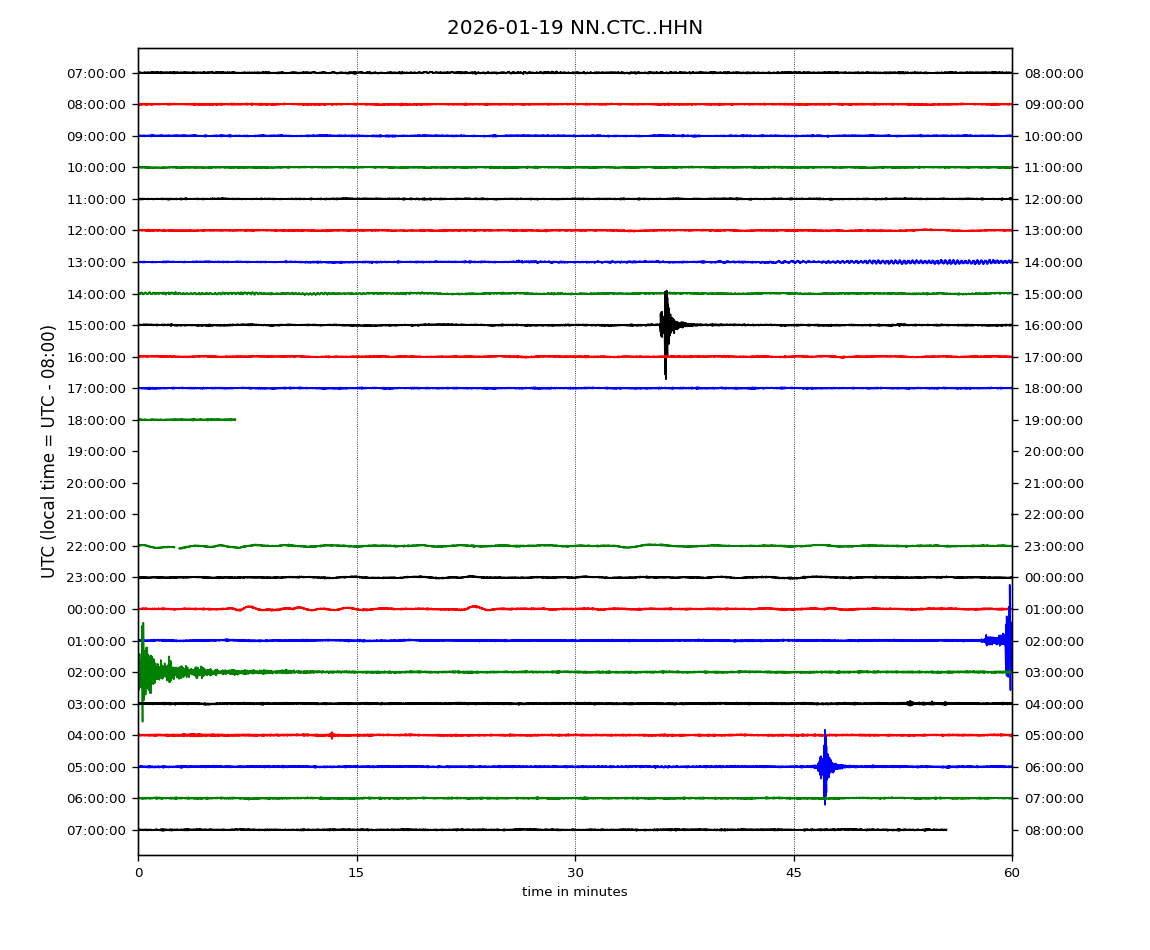Select the 20:00:00 label on the left axis

pyautogui.click(x=97, y=483)
